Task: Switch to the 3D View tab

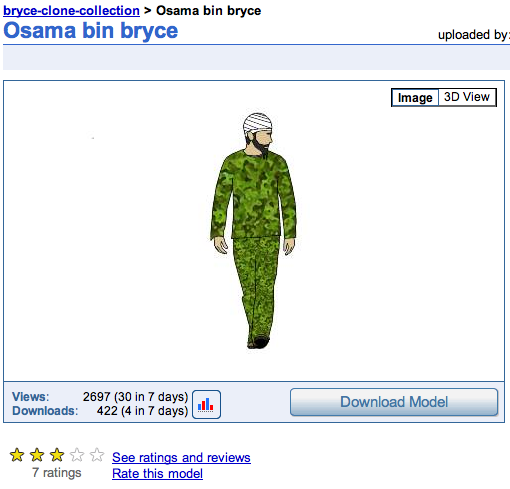Action: 467,97
